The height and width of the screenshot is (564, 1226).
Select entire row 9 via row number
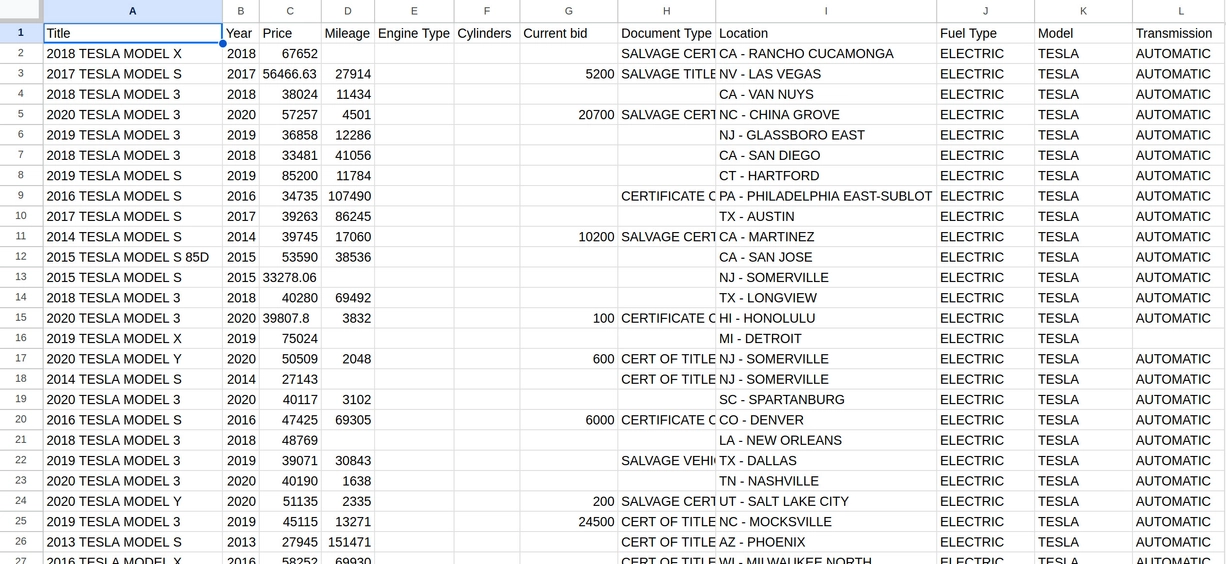21,196
